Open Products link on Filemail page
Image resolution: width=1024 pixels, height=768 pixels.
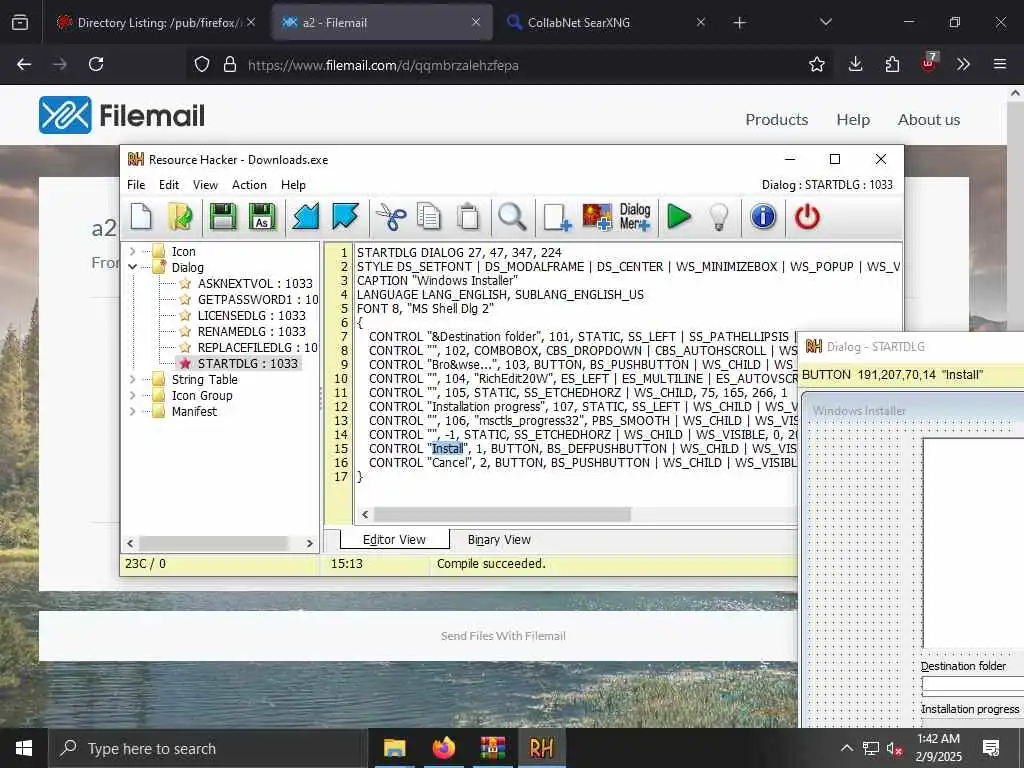click(776, 120)
